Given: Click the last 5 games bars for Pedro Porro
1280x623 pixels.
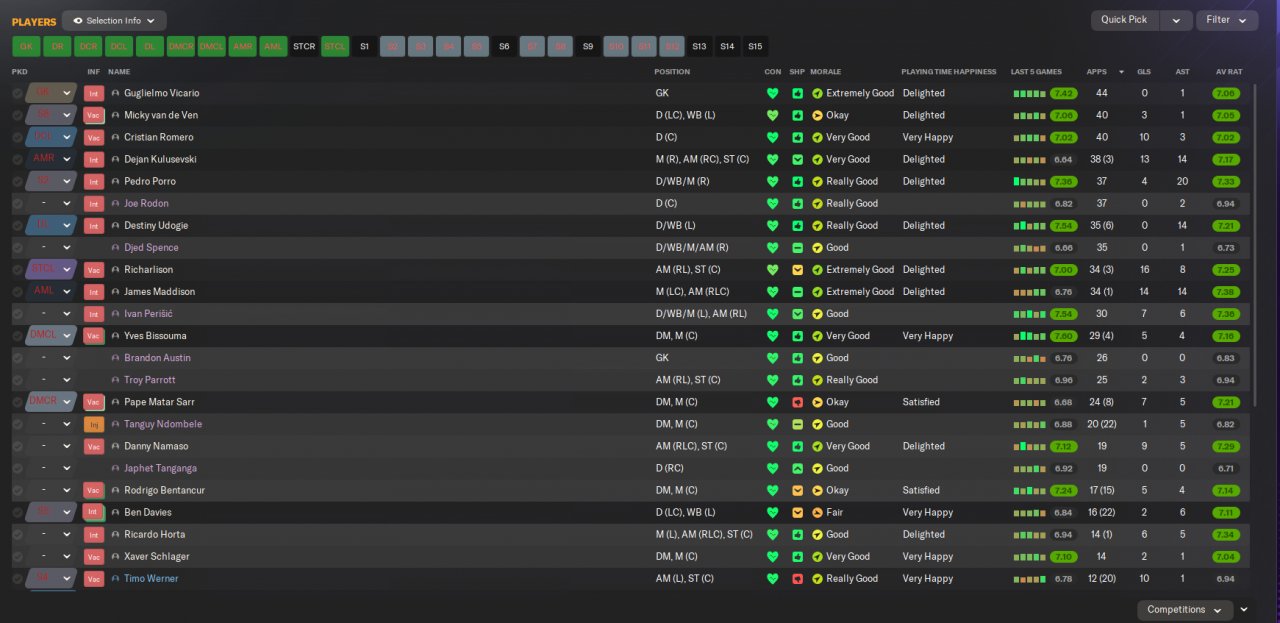Looking at the screenshot, I should click(x=1029, y=181).
